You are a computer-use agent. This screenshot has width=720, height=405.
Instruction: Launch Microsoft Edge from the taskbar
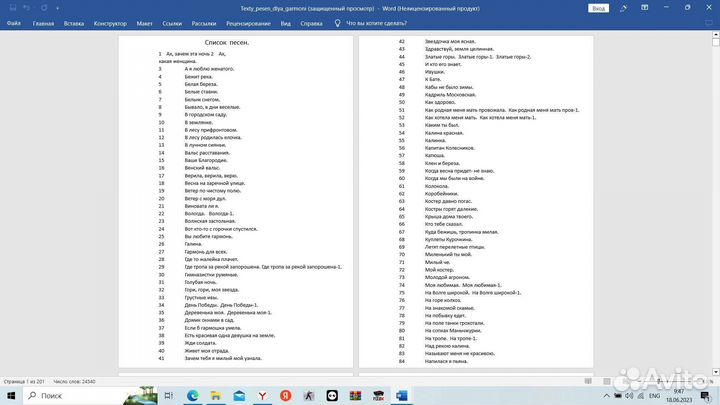tap(193, 397)
